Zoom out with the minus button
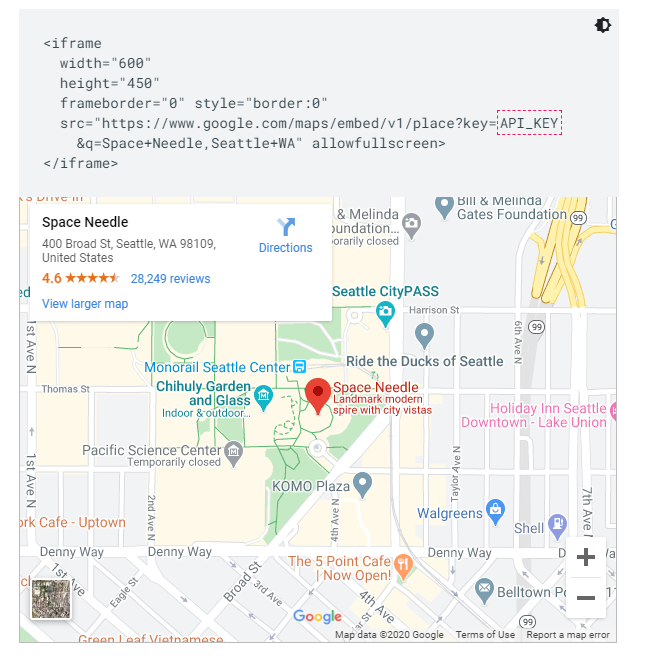This screenshot has width=657, height=656. pos(586,597)
